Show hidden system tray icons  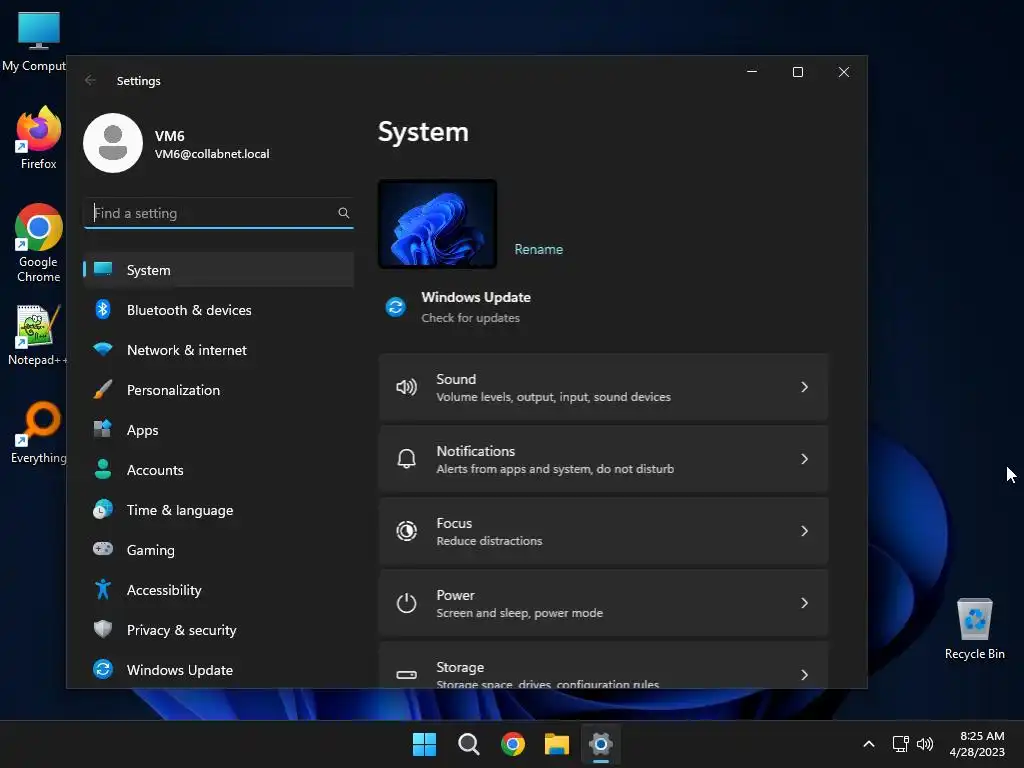869,744
